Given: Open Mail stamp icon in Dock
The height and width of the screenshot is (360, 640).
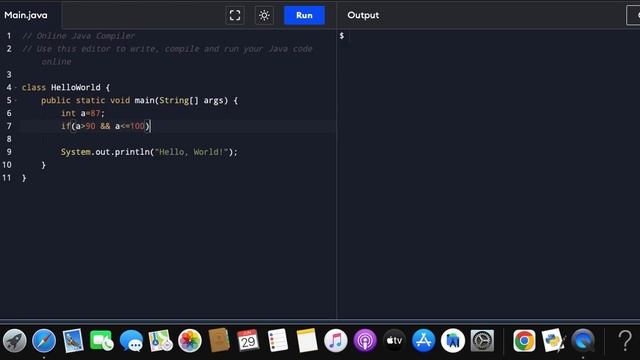Looking at the screenshot, I should click(x=73, y=340).
